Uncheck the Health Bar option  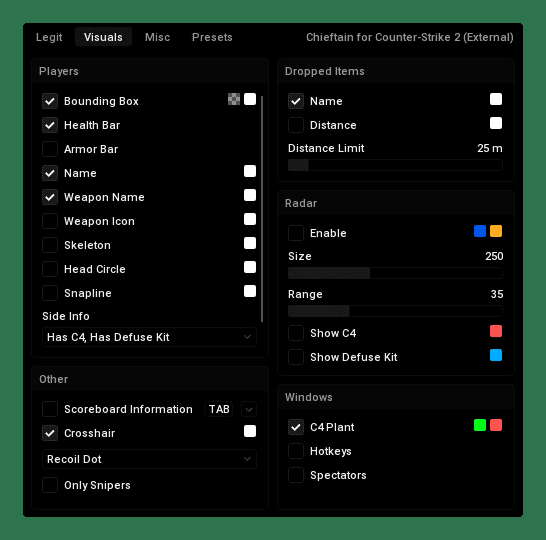coord(50,125)
